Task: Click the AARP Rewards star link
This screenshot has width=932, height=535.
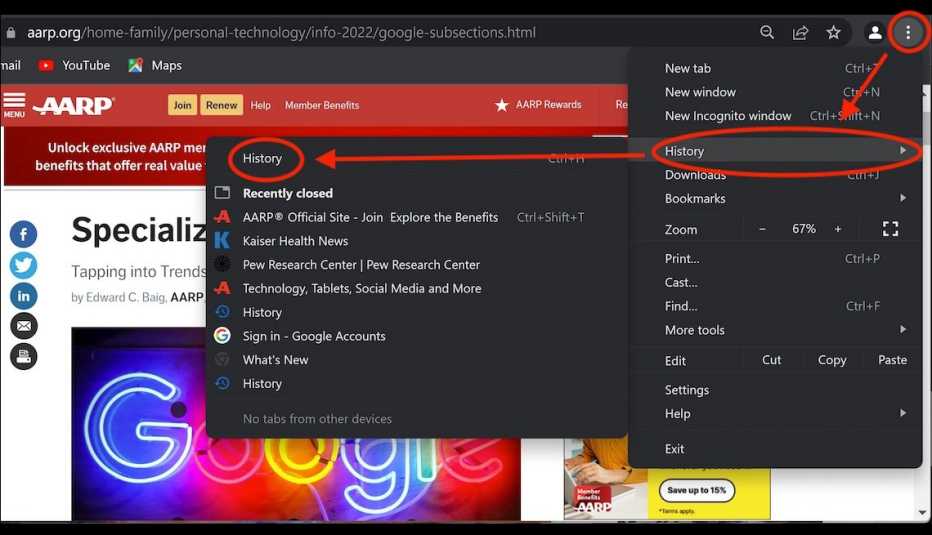Action: (x=538, y=105)
